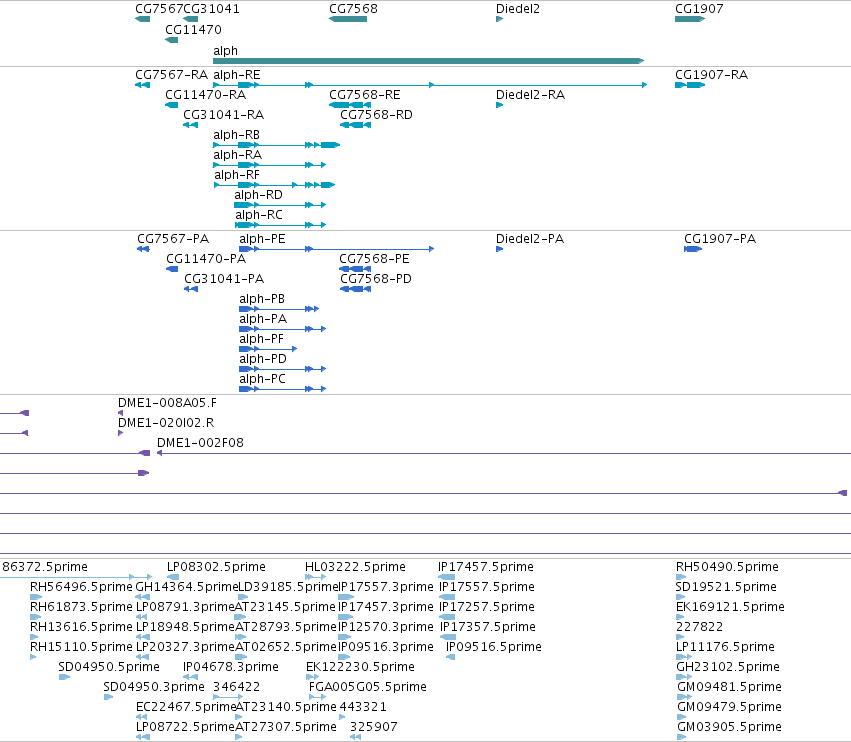Select the GM09481.5prime EST label
Viewport: 851px width, 742px height.
pos(729,687)
